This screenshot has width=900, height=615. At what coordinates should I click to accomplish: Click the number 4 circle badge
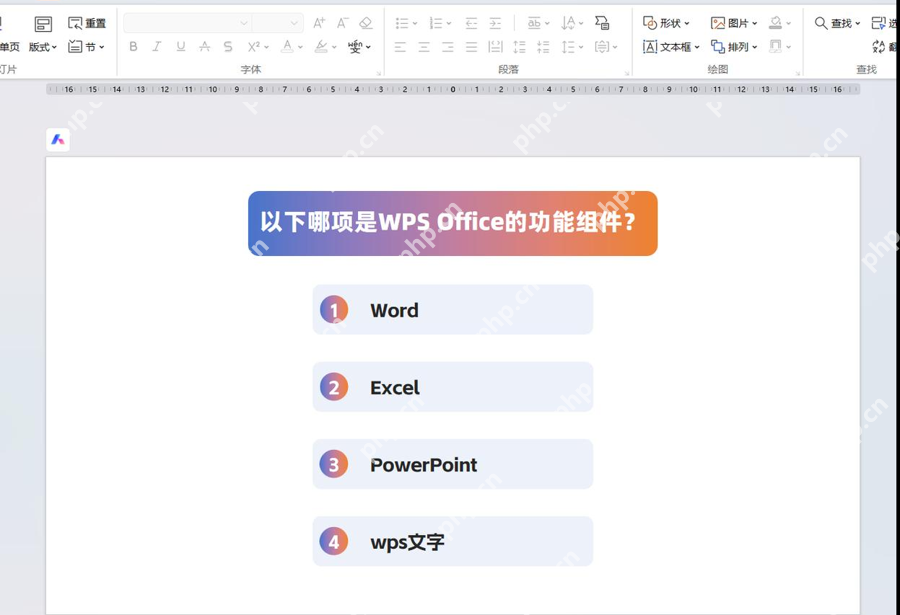[x=334, y=541]
